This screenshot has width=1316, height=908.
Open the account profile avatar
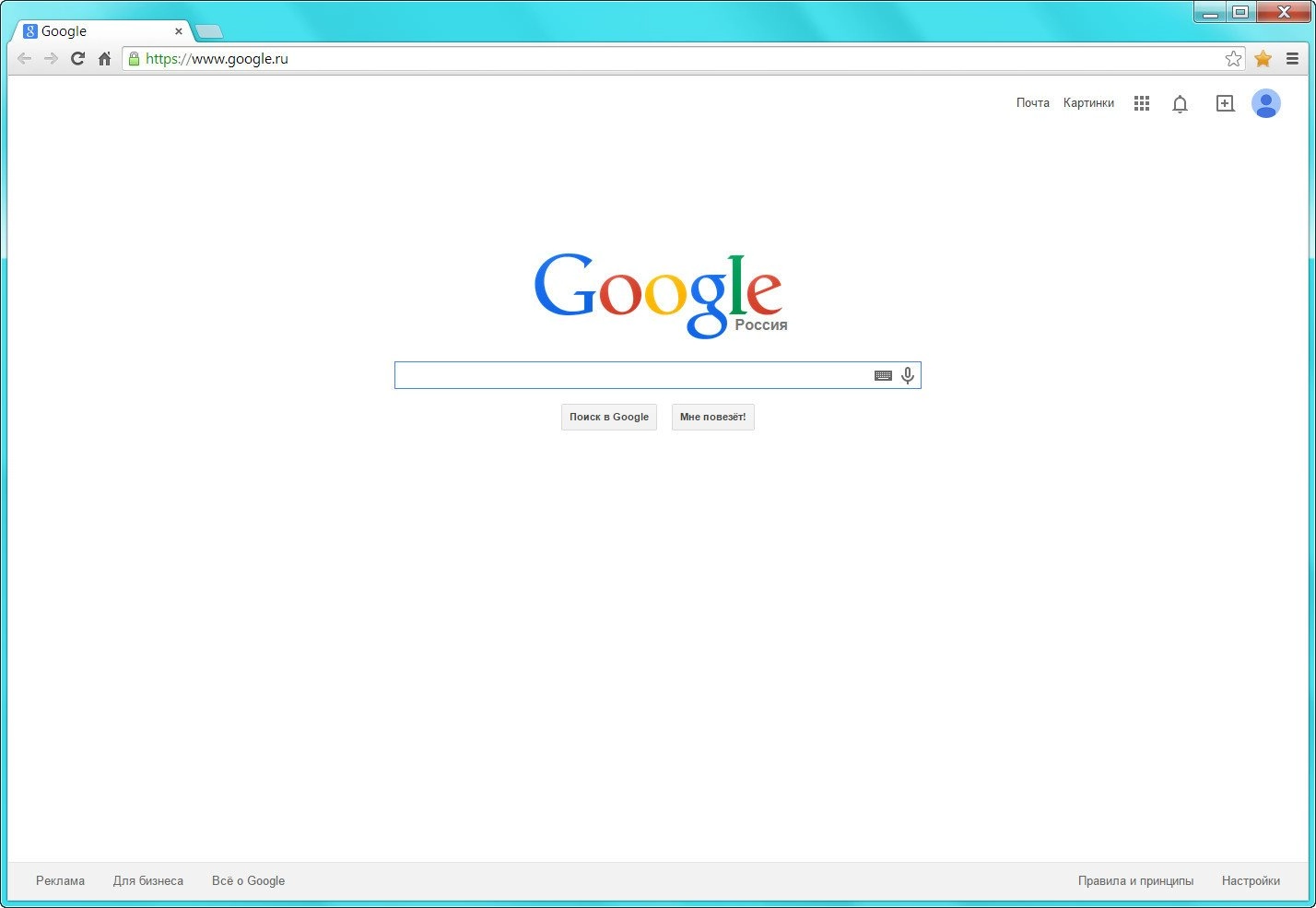(1266, 103)
